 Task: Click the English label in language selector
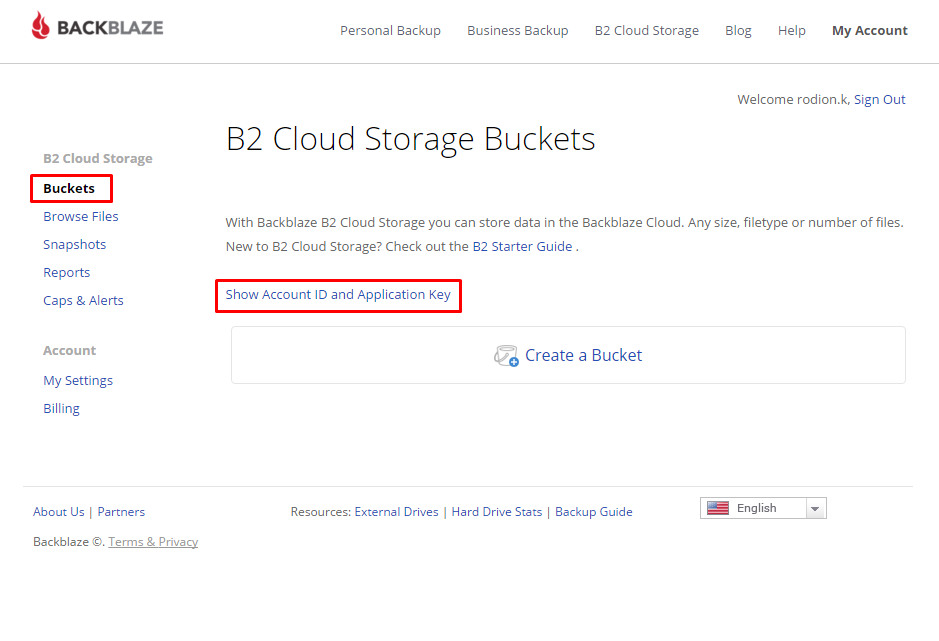pos(756,508)
